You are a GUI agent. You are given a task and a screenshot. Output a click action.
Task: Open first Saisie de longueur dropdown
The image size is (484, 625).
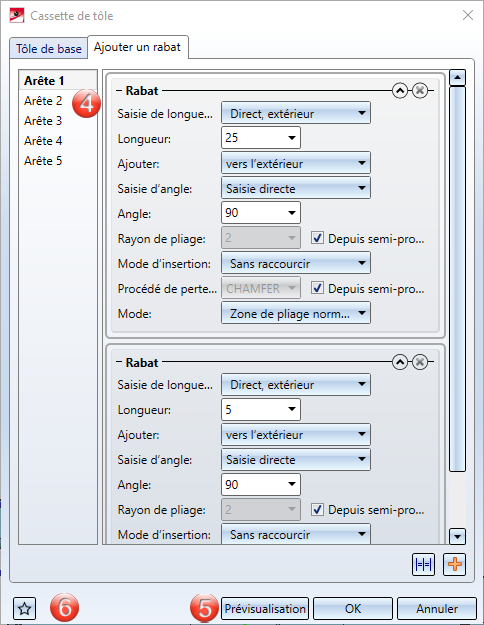click(296, 113)
